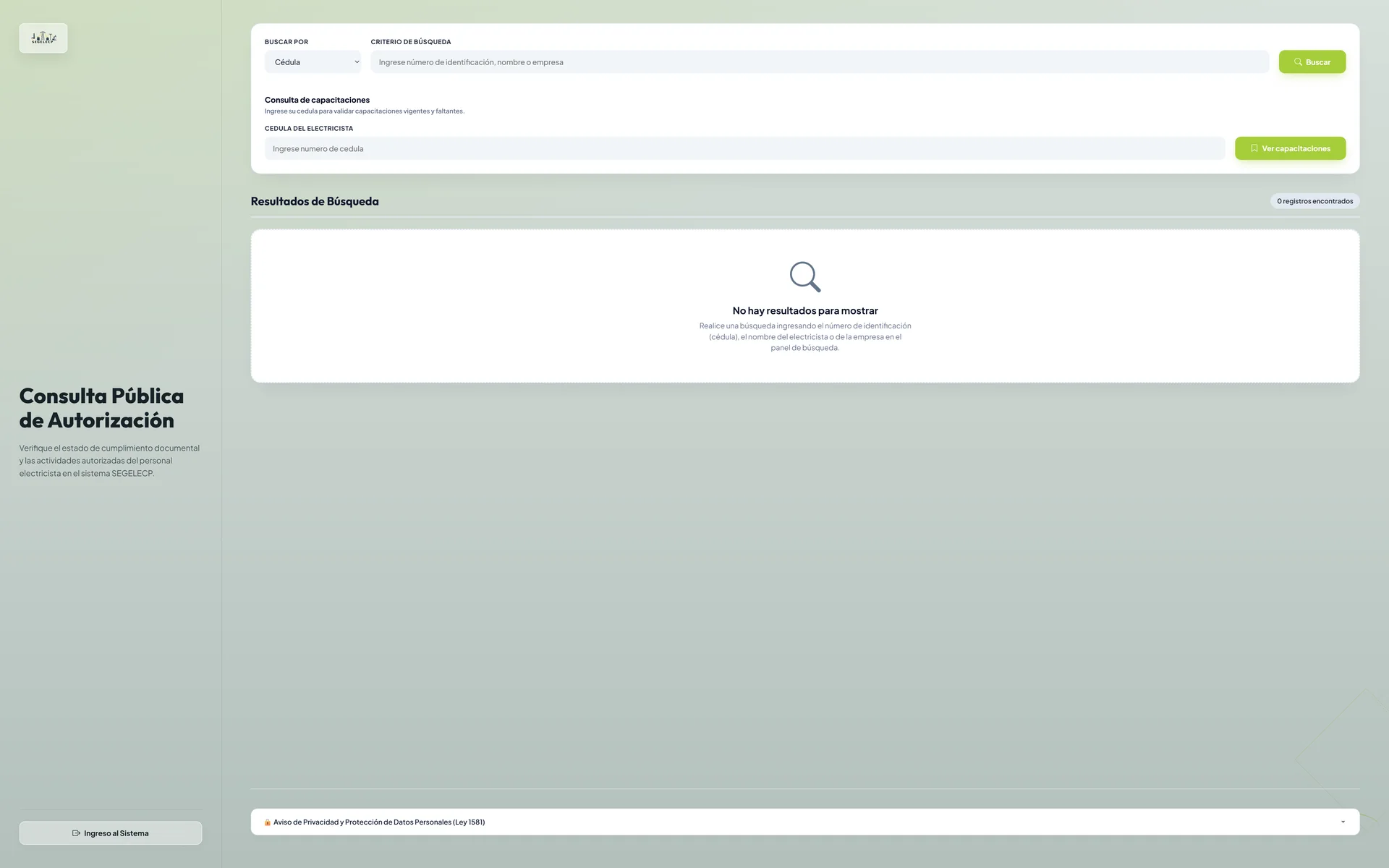
Task: Click the No hay resultados para mostrar text
Action: [805, 310]
